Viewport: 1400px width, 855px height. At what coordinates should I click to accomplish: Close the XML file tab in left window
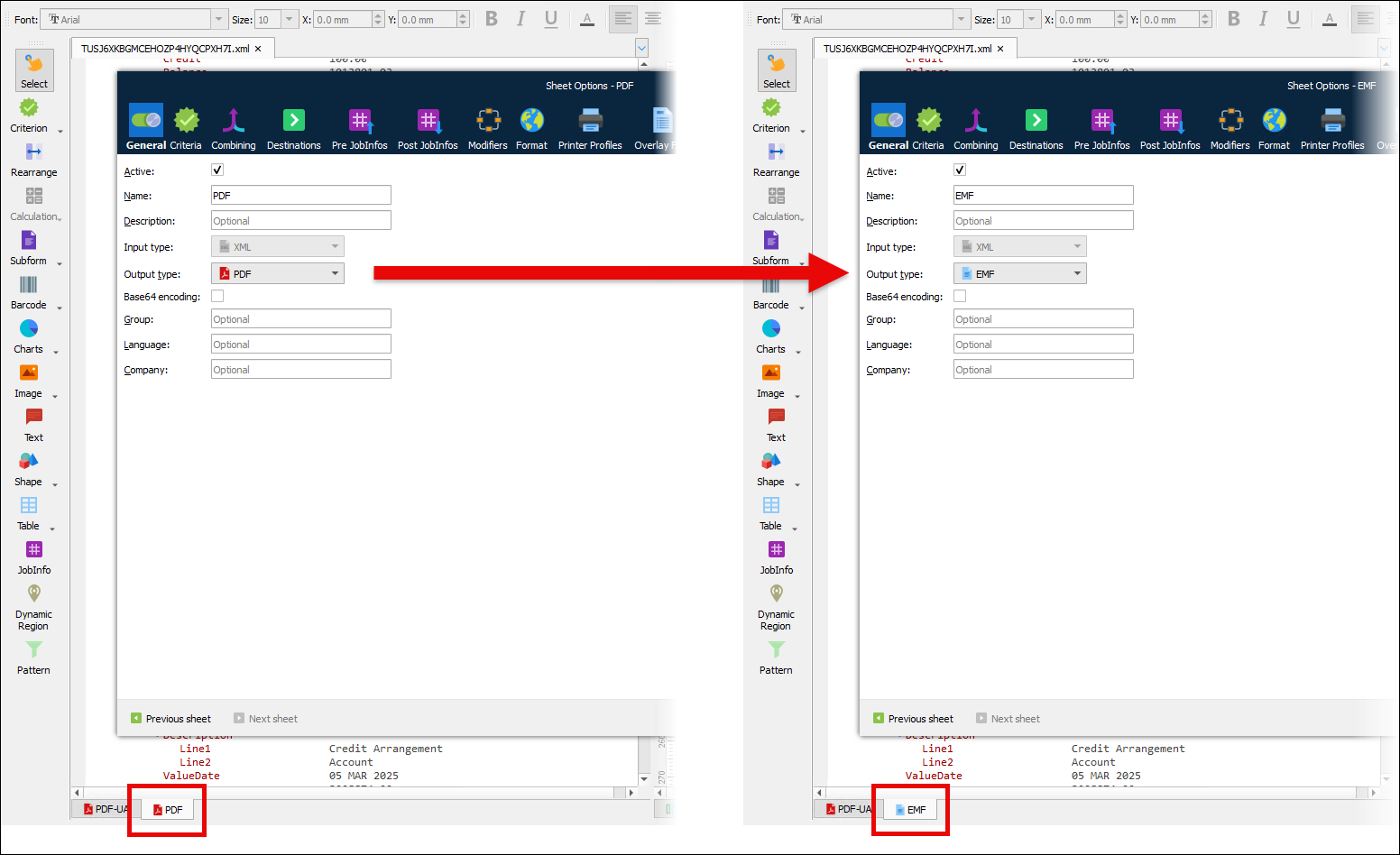tap(258, 49)
